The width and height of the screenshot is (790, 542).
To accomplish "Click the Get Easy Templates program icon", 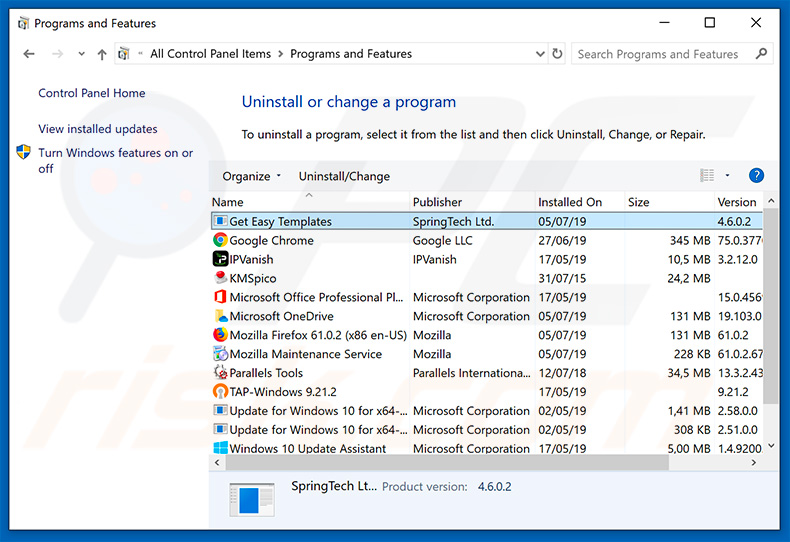I will click(x=220, y=221).
